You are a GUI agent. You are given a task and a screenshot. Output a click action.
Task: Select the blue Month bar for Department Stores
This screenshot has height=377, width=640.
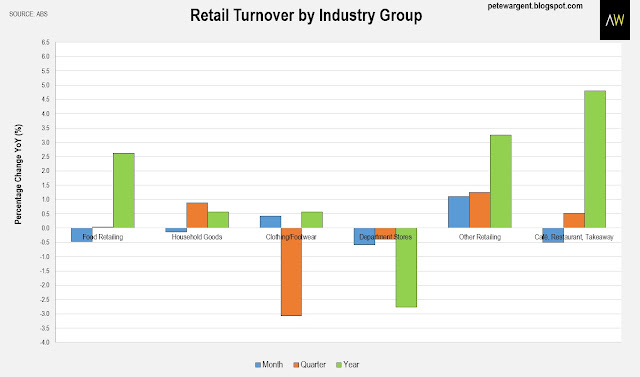pos(364,236)
